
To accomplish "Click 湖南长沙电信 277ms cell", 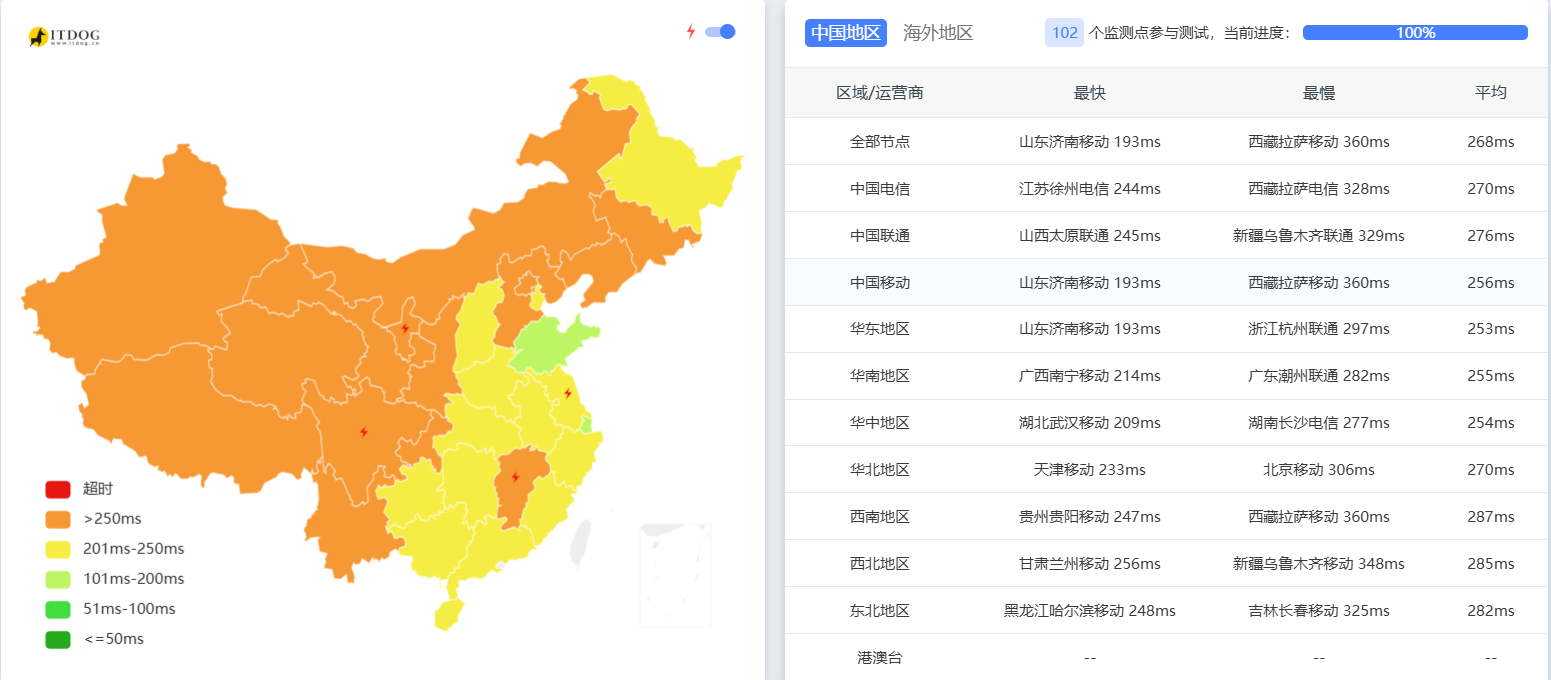I will click(x=1319, y=423).
